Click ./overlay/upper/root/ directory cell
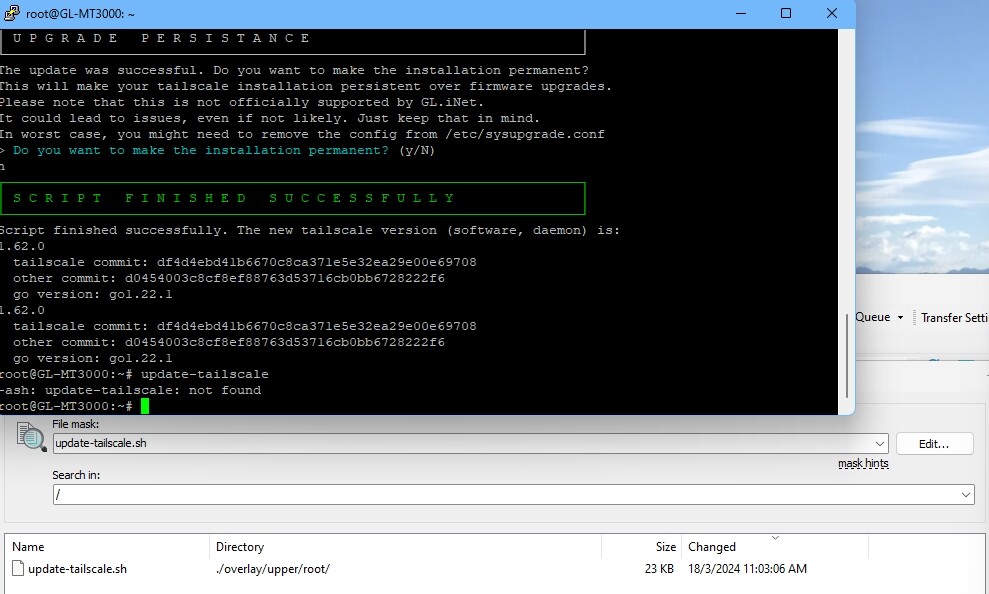989x594 pixels. tap(272, 569)
